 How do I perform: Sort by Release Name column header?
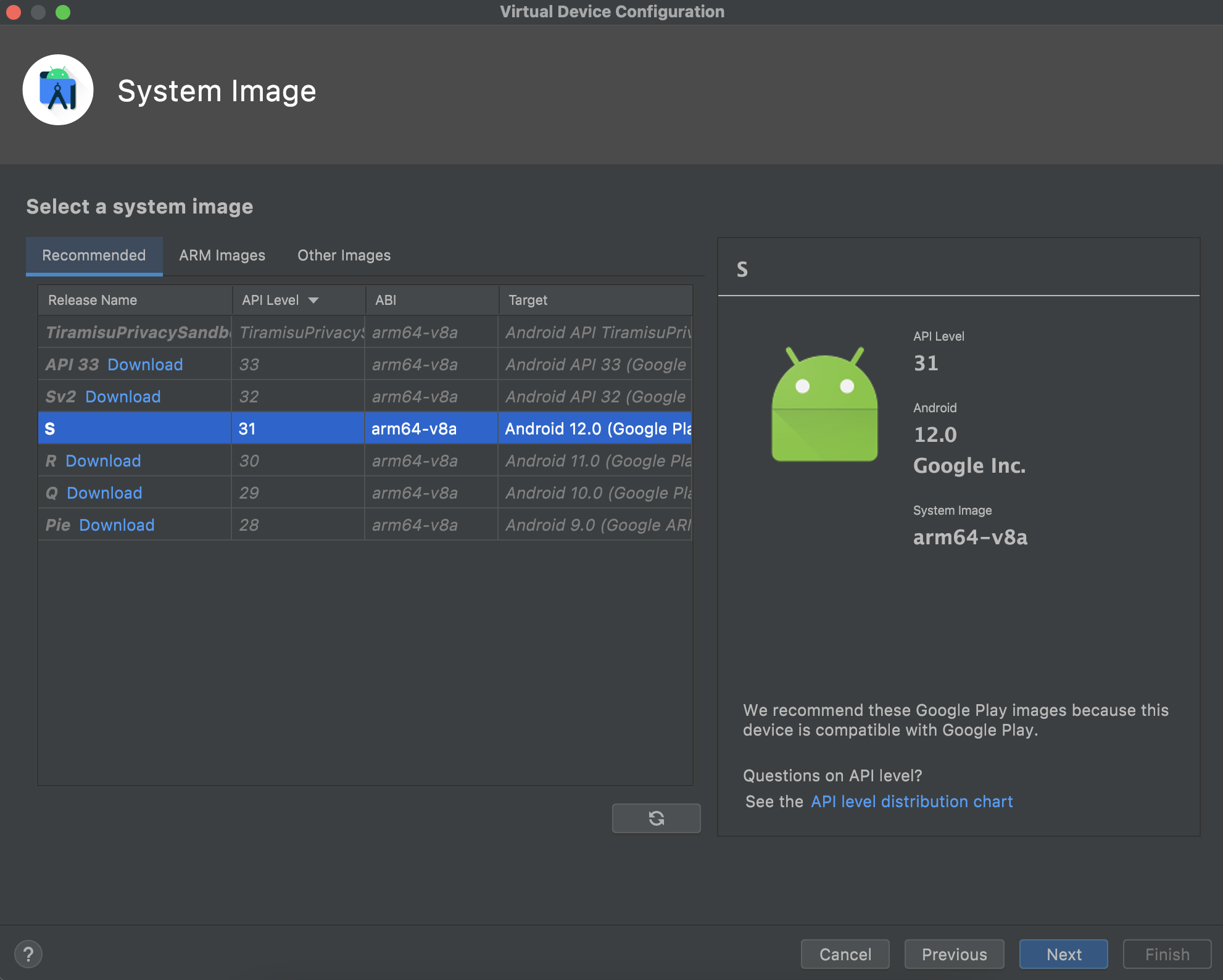tap(93, 301)
